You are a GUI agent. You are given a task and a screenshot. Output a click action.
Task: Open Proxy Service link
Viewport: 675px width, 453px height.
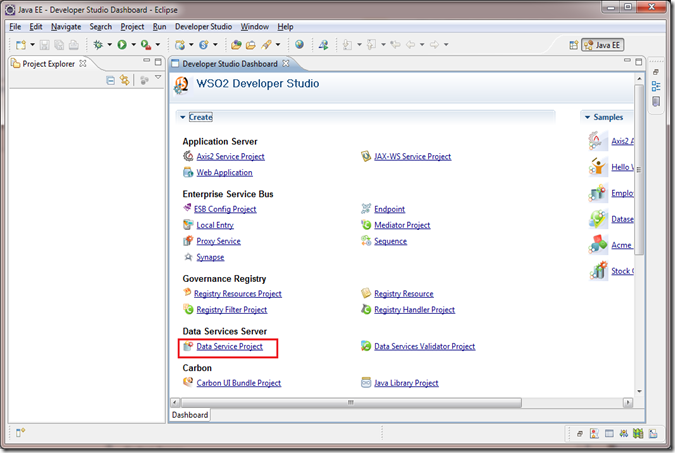218,241
